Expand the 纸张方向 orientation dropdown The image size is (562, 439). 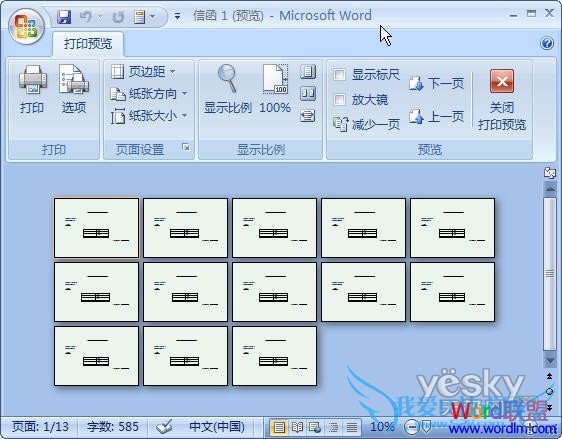pos(149,94)
